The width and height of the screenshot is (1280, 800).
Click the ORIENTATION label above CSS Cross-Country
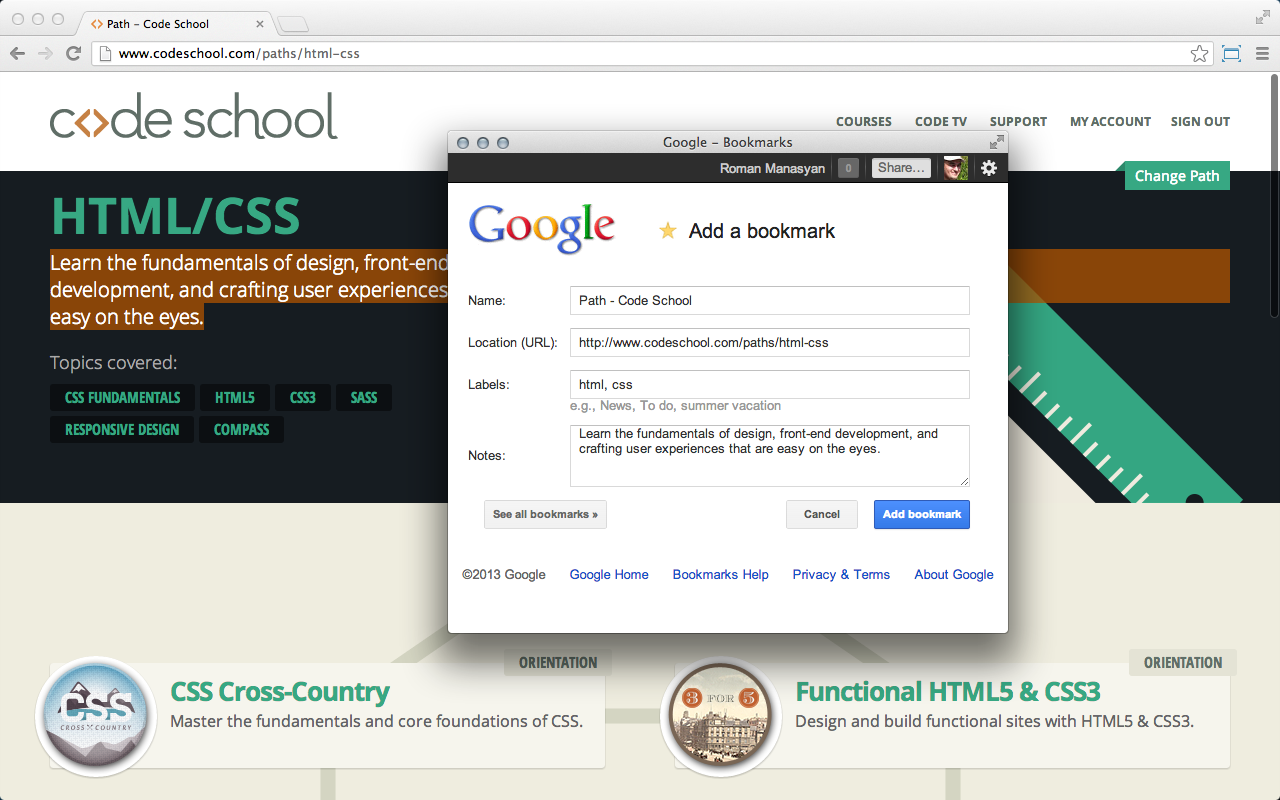(558, 662)
